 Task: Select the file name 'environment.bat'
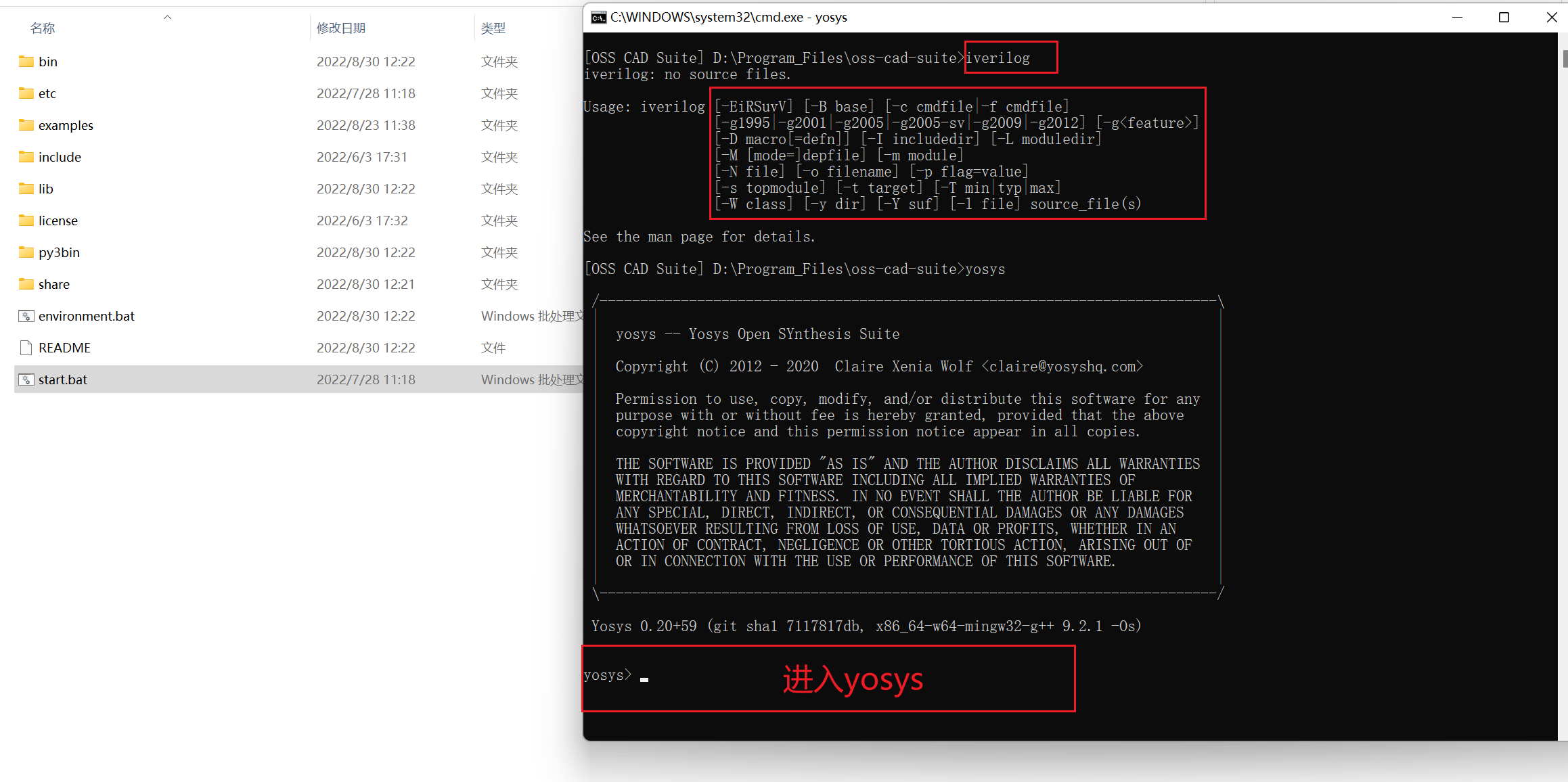(x=87, y=316)
